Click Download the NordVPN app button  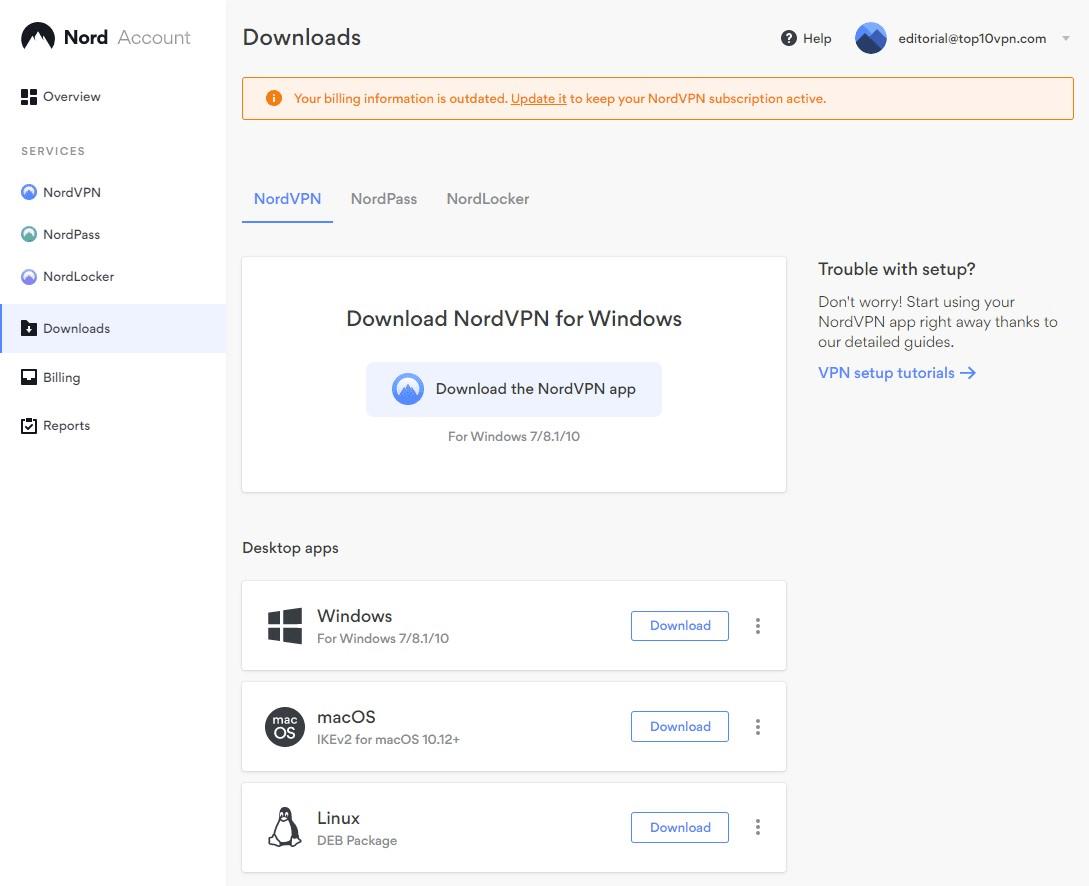click(x=513, y=389)
